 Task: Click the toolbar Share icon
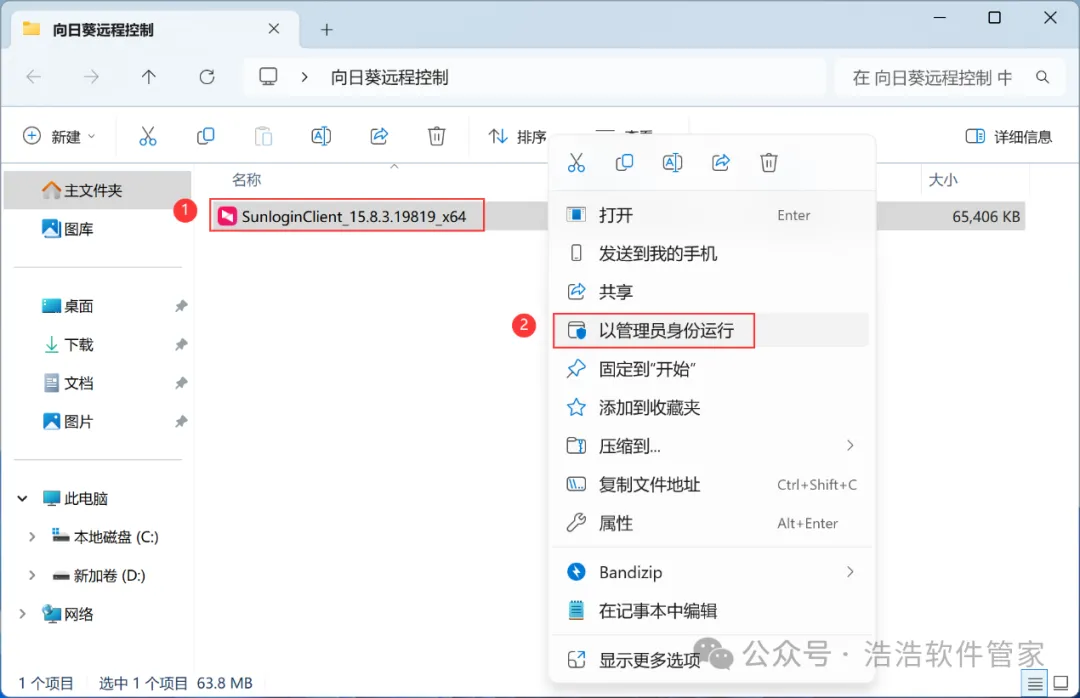(379, 136)
